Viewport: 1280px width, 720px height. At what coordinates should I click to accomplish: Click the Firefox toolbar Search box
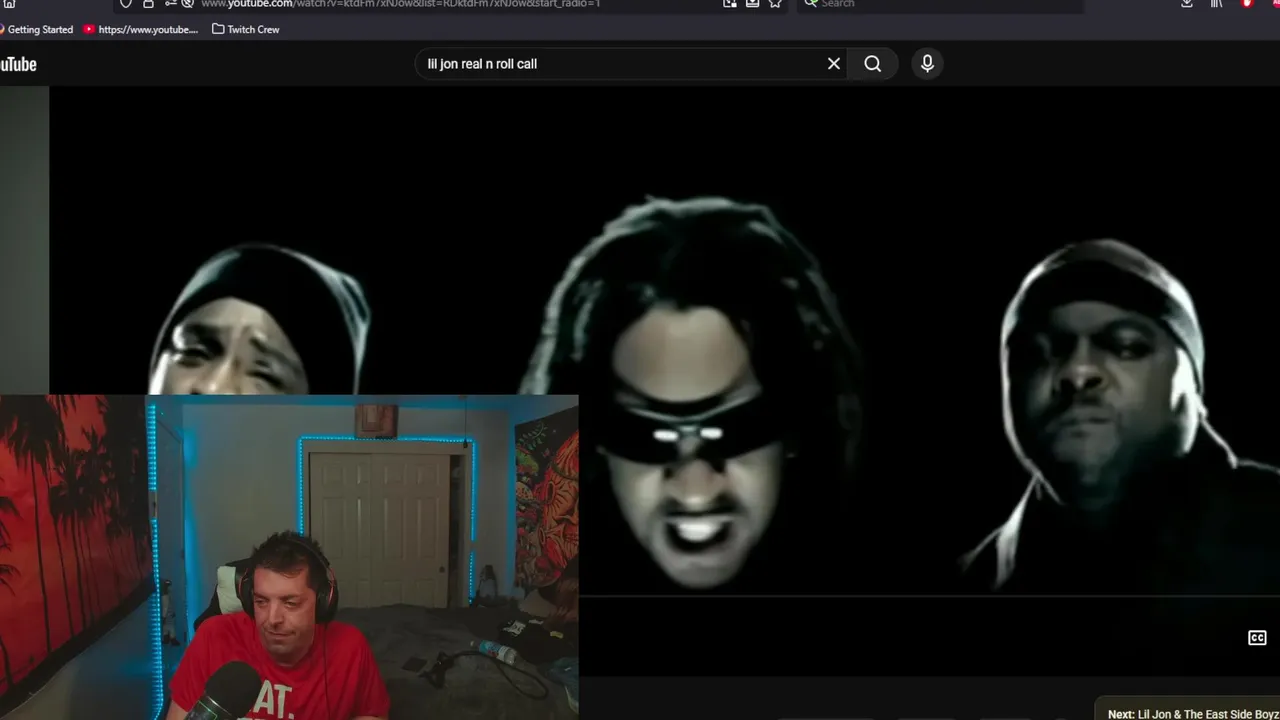[940, 4]
